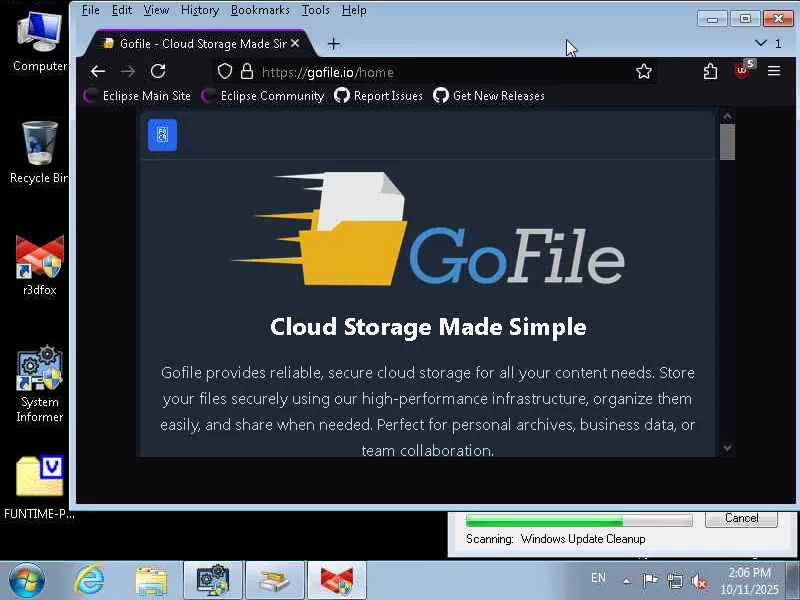
Task: Click the taskbar clock showing 2:06 PM
Action: 749,581
